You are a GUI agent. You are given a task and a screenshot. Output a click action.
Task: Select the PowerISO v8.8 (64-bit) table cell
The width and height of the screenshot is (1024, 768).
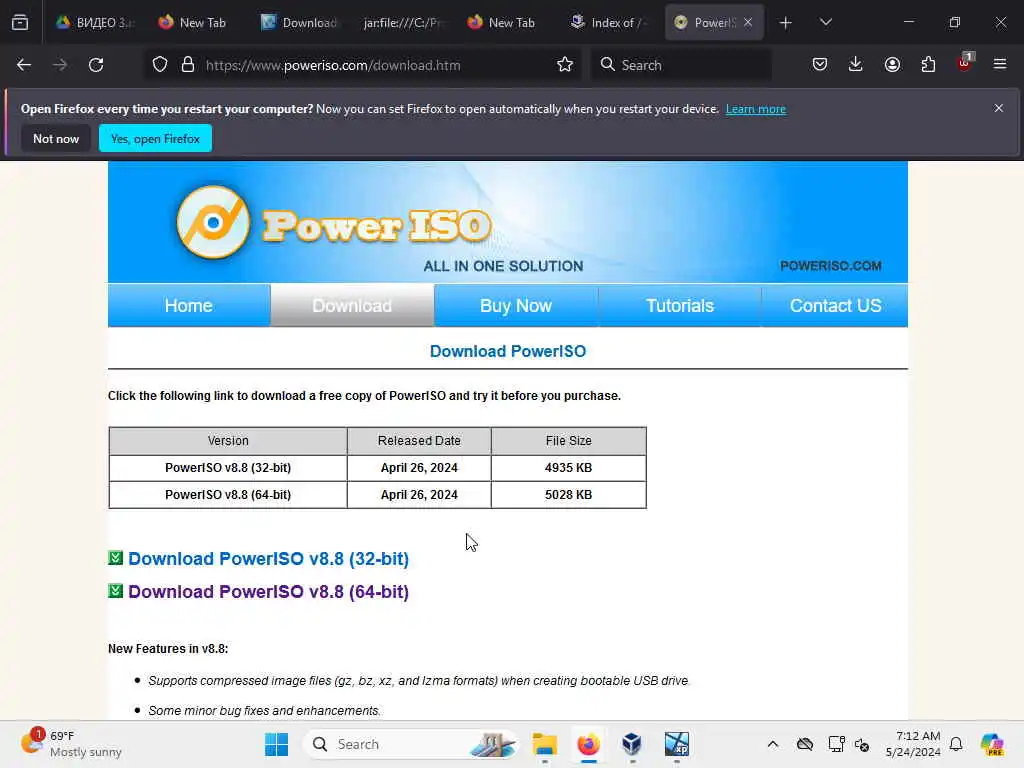click(x=228, y=494)
